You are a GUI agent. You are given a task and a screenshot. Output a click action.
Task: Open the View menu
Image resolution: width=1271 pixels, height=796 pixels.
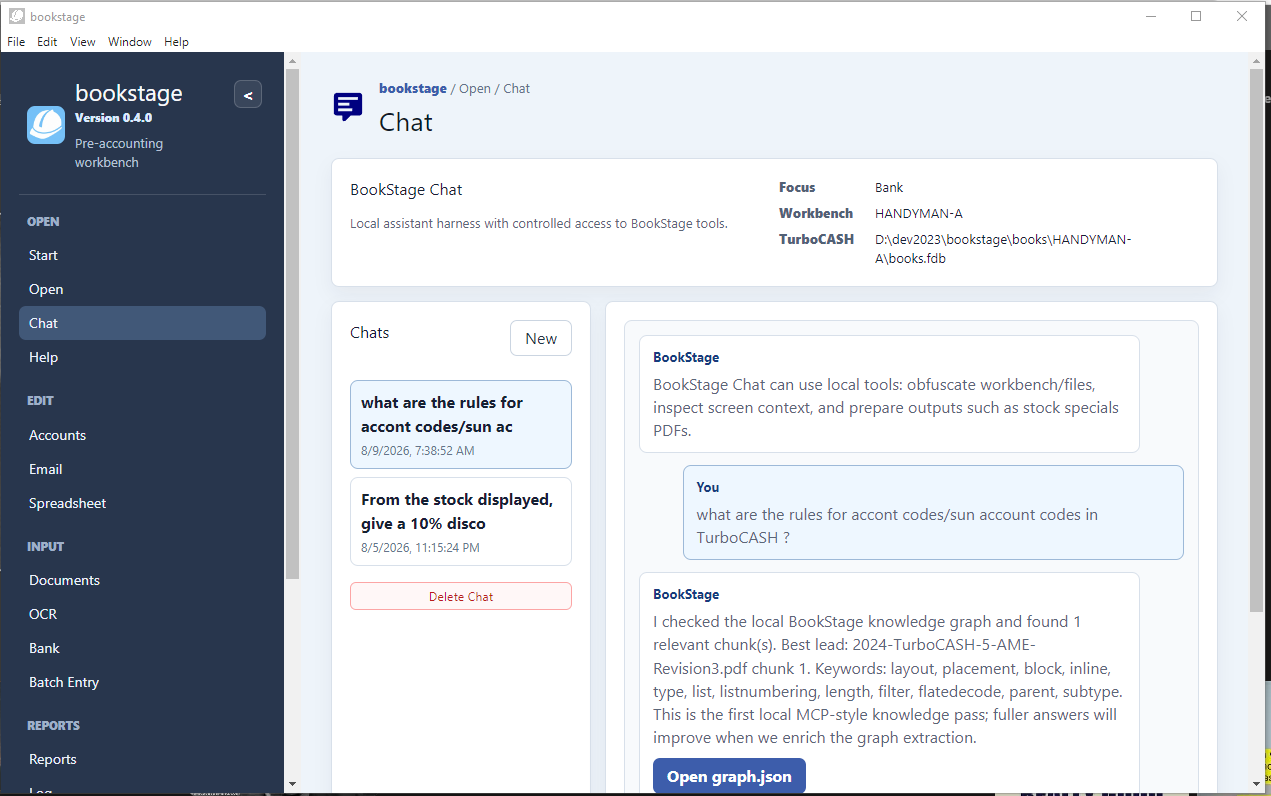coord(83,42)
